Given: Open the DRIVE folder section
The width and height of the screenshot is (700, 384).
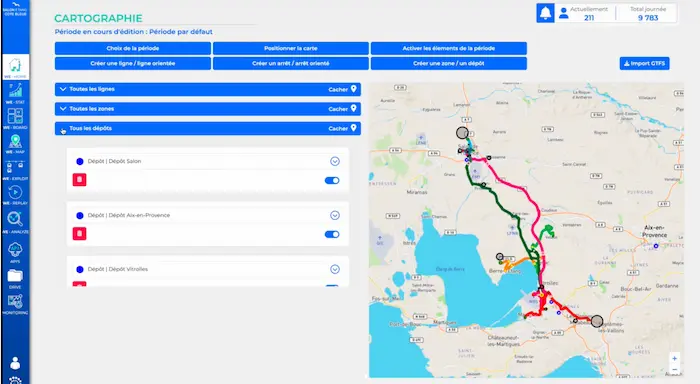Looking at the screenshot, I should (15, 279).
